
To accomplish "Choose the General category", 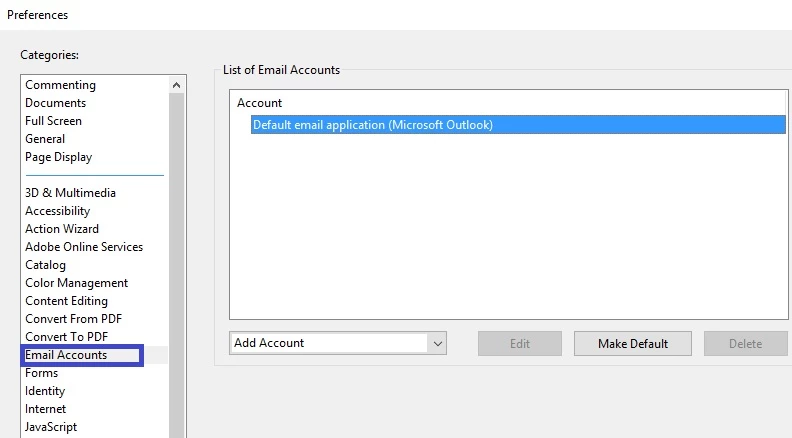I will pyautogui.click(x=45, y=139).
